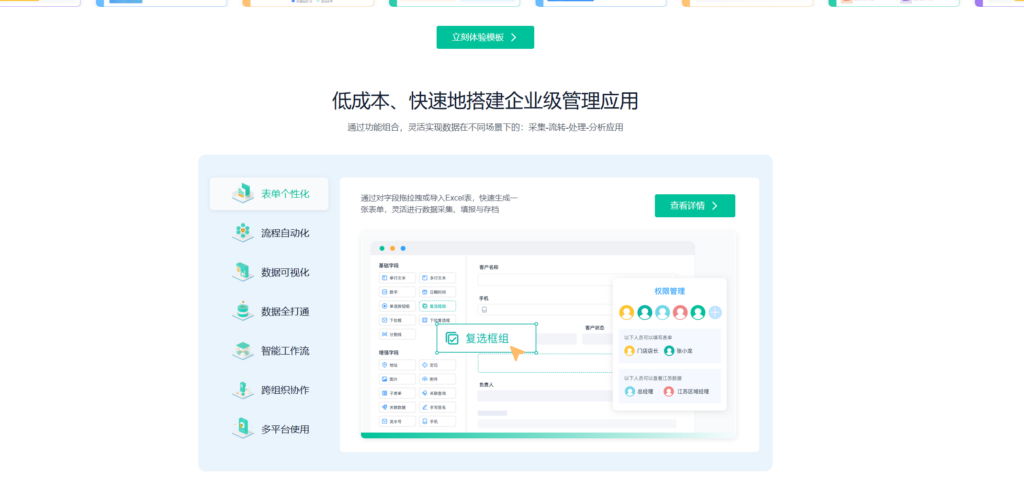
Task: Click the 权限管理 panel title
Action: pos(669,291)
